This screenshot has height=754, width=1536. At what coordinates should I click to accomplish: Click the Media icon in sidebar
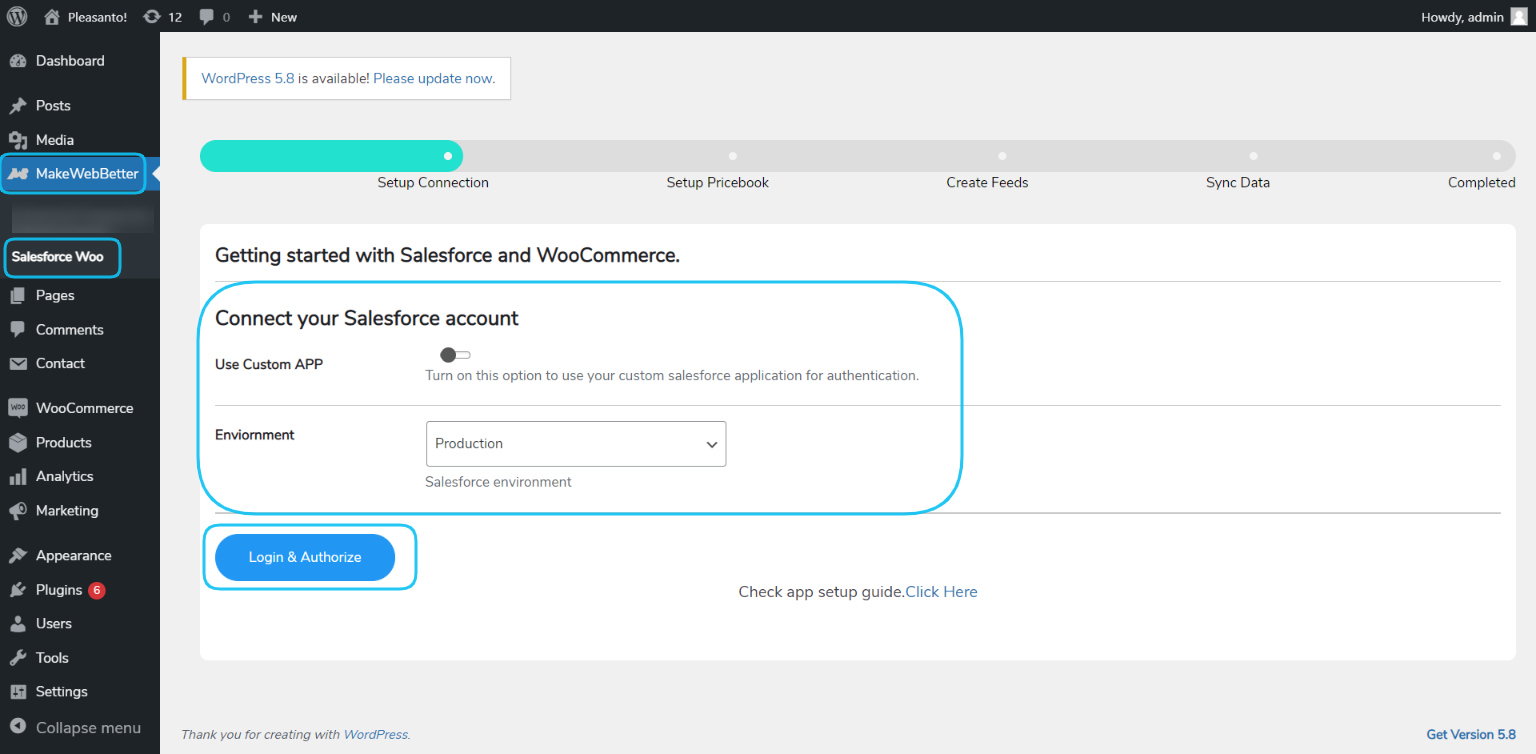pos(18,140)
